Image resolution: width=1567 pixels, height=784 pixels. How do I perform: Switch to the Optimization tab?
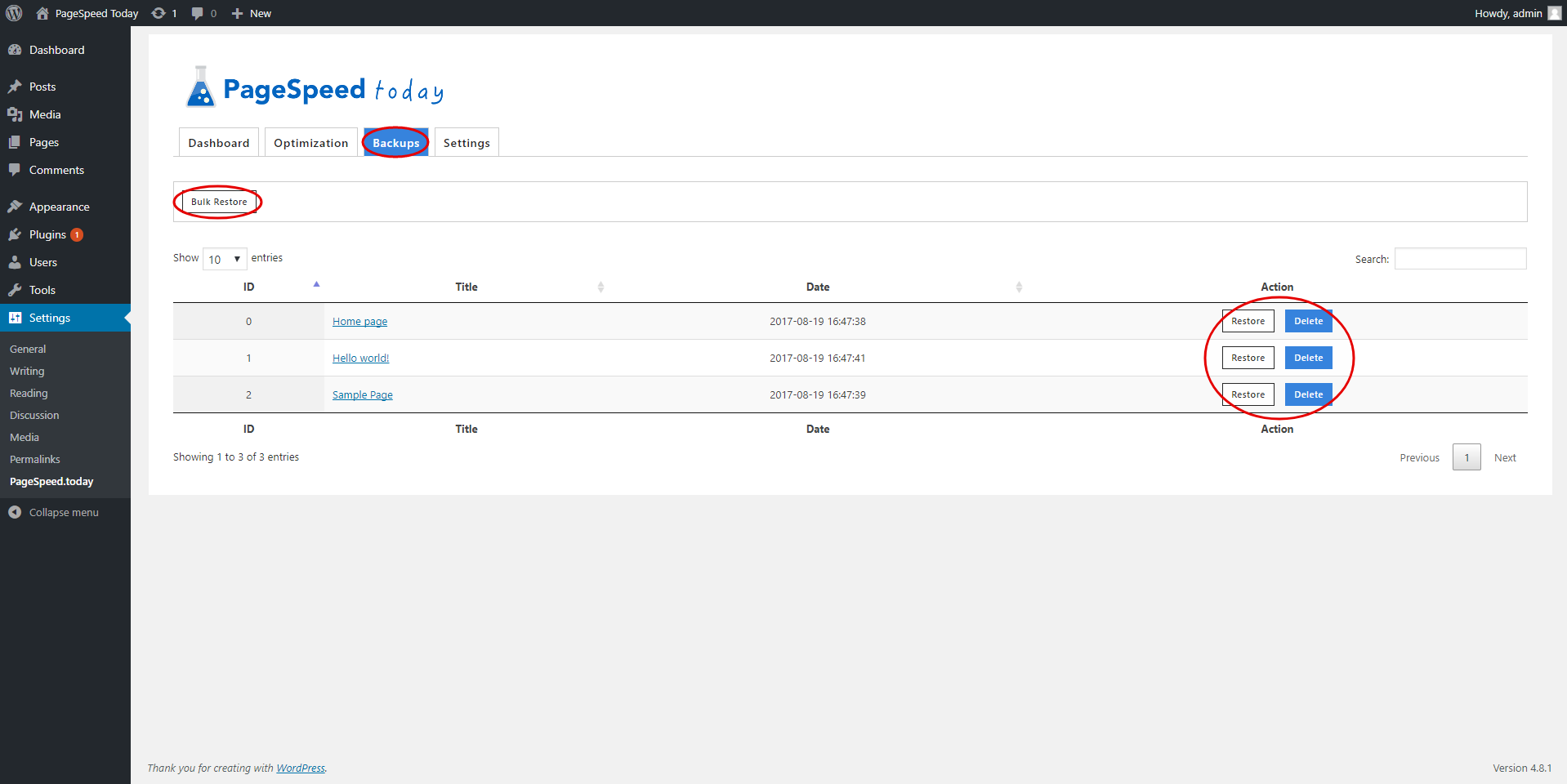311,142
